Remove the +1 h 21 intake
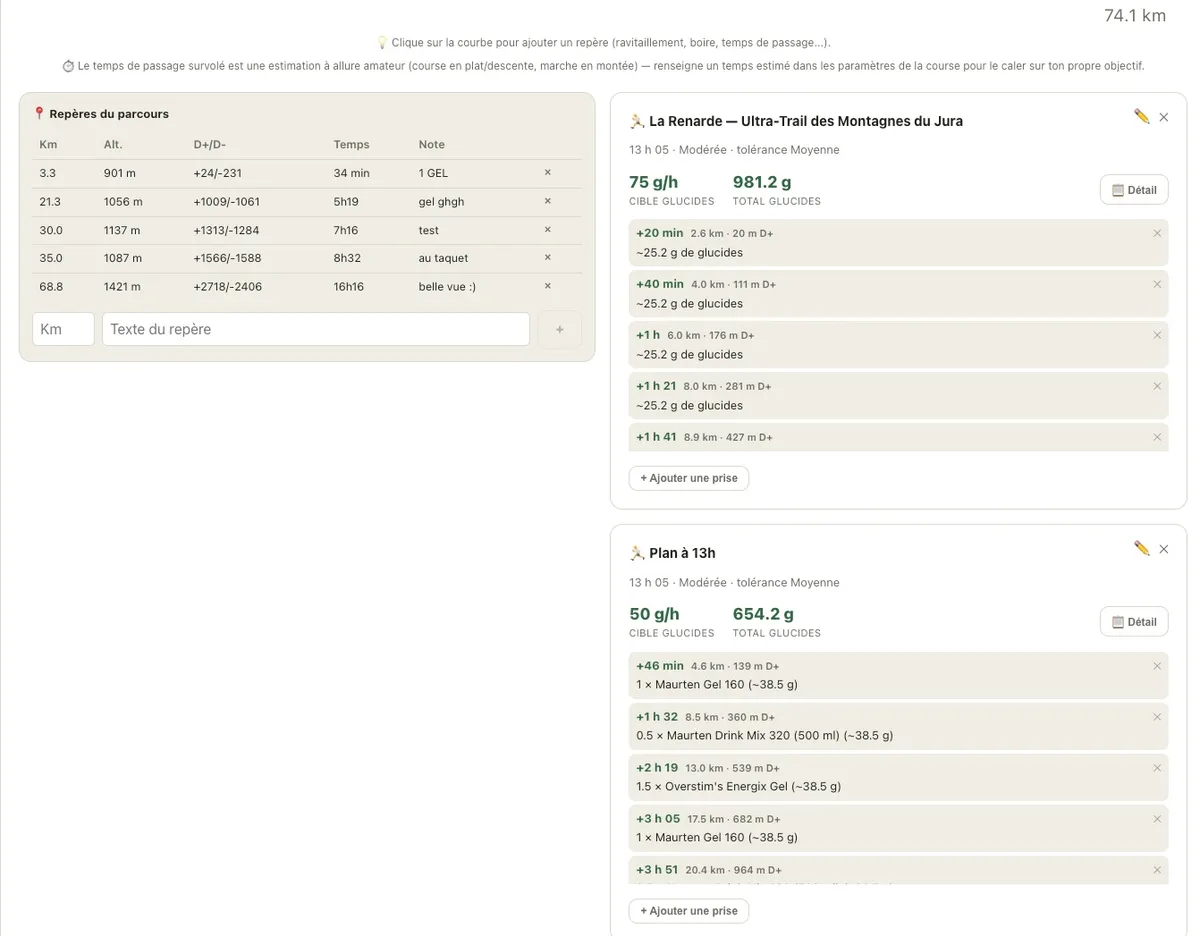The image size is (1200, 936). pos(1157,386)
